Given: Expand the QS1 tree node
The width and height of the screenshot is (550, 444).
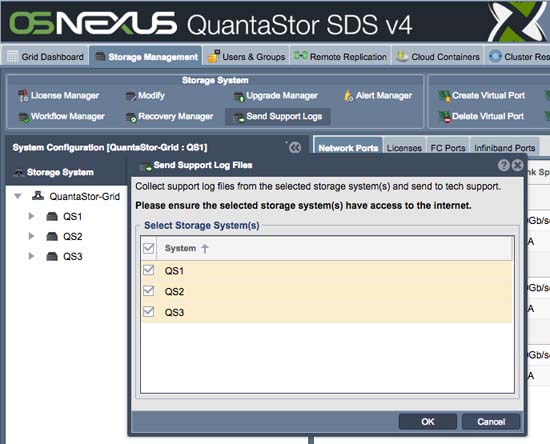Looking at the screenshot, I should (x=31, y=216).
